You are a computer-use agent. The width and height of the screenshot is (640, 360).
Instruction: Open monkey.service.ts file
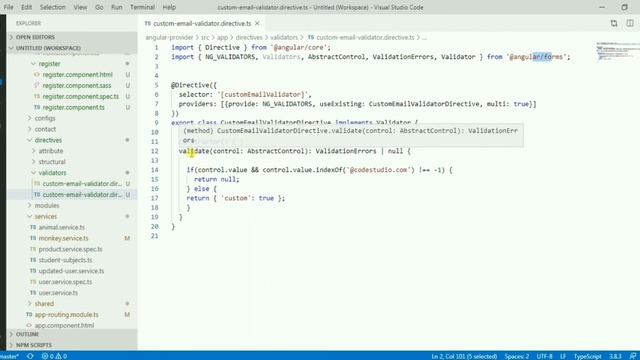pyautogui.click(x=63, y=238)
